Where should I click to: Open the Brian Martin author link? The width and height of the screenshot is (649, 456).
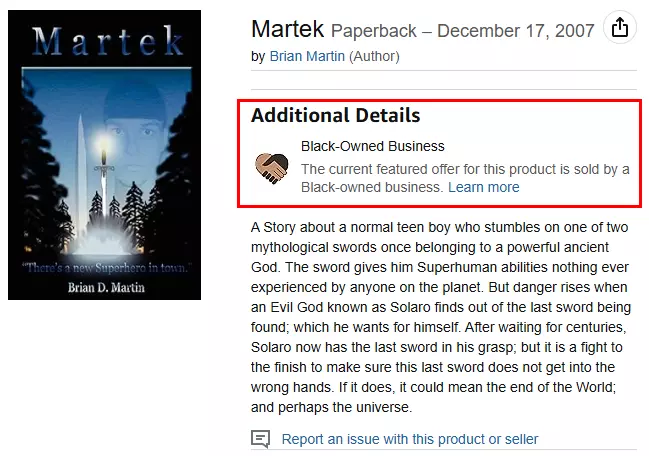(x=307, y=56)
